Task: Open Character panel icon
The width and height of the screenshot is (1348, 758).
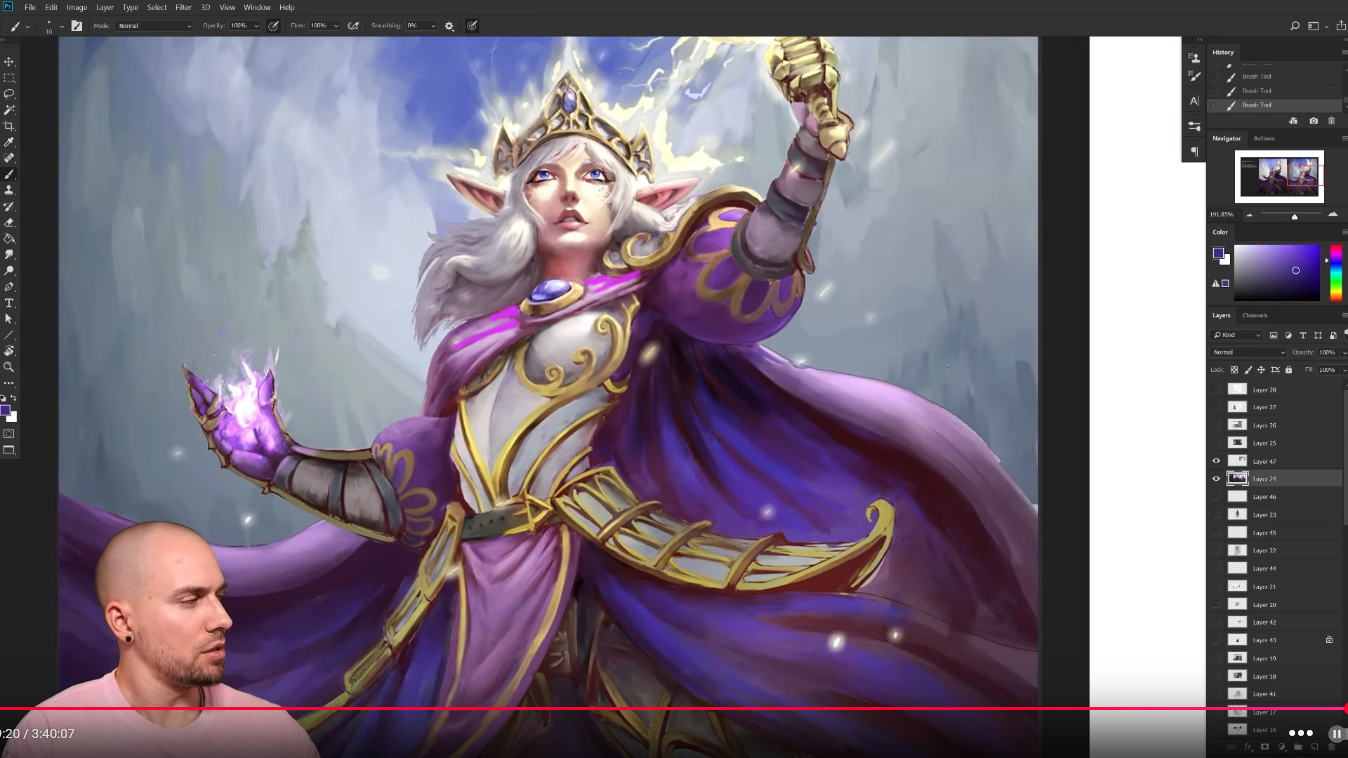Action: [1194, 101]
